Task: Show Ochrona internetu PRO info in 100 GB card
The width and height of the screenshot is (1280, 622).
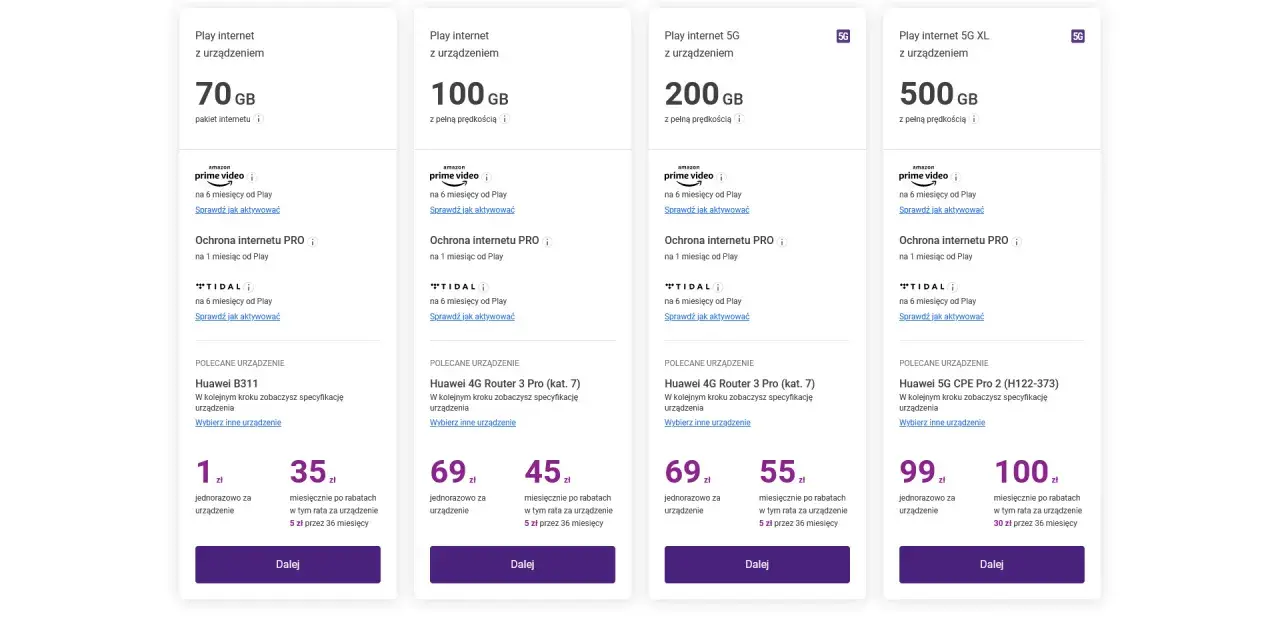Action: point(547,241)
